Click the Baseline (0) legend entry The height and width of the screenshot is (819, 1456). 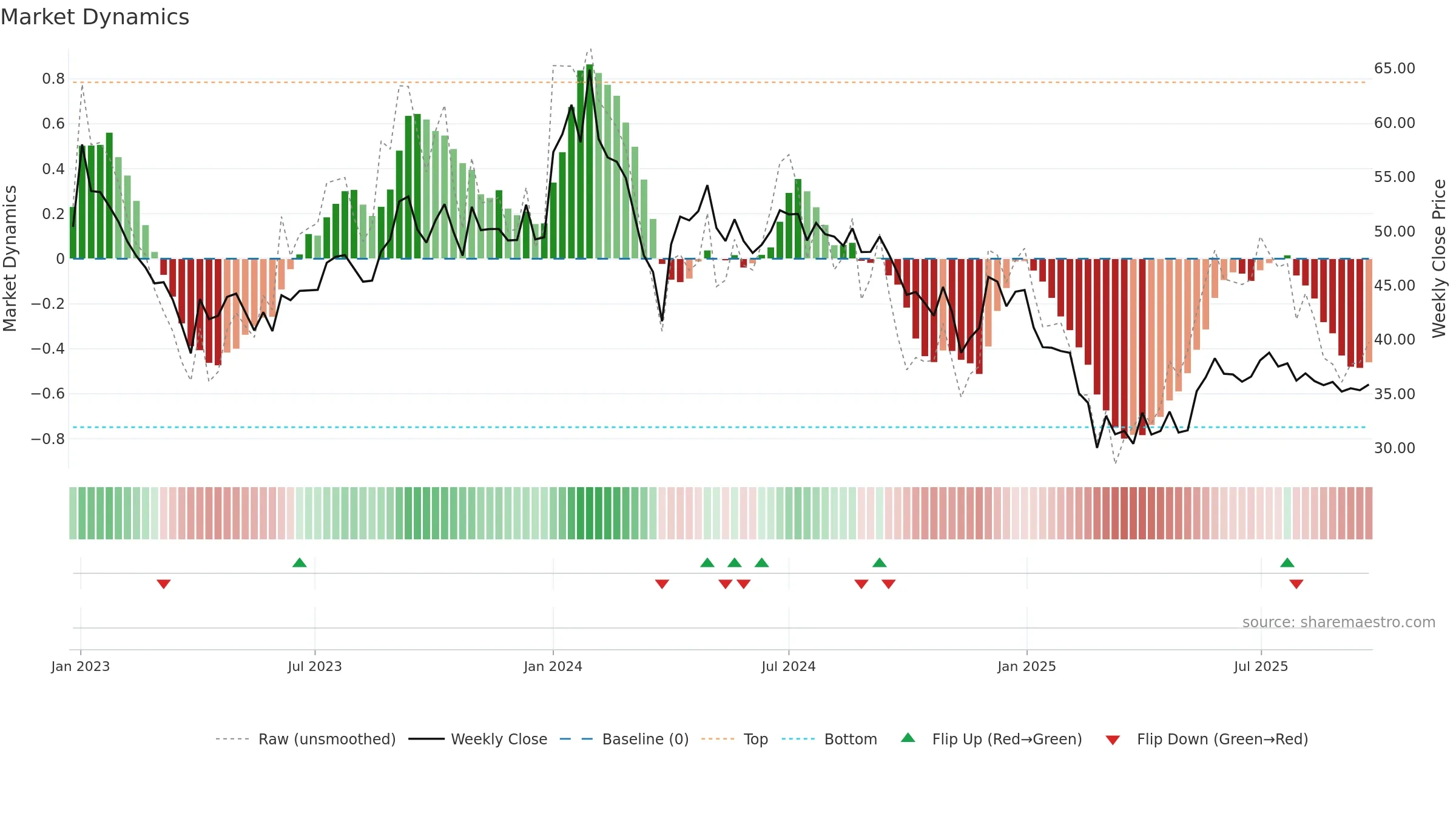(x=624, y=739)
